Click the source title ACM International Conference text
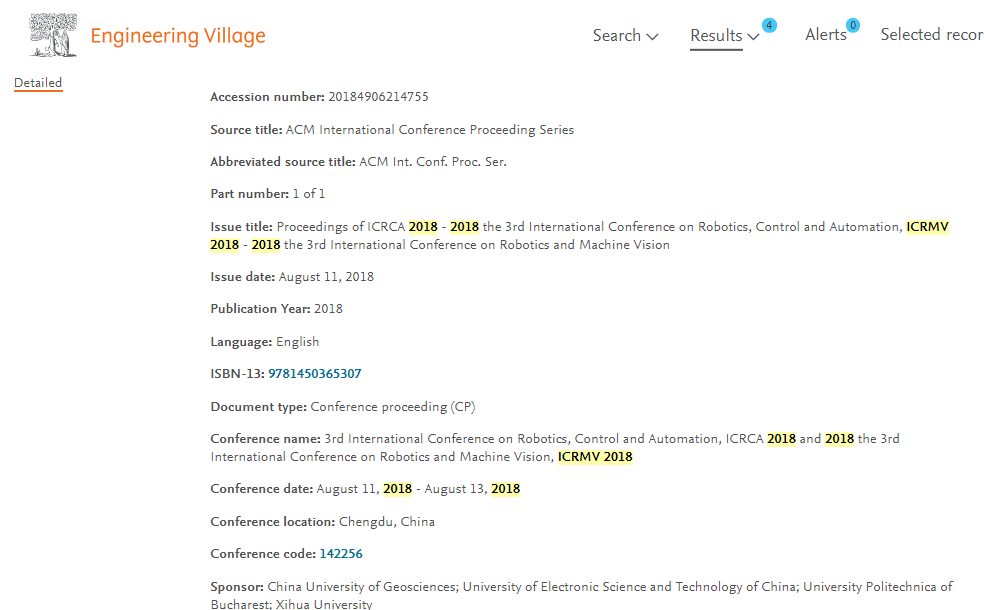 pos(430,129)
